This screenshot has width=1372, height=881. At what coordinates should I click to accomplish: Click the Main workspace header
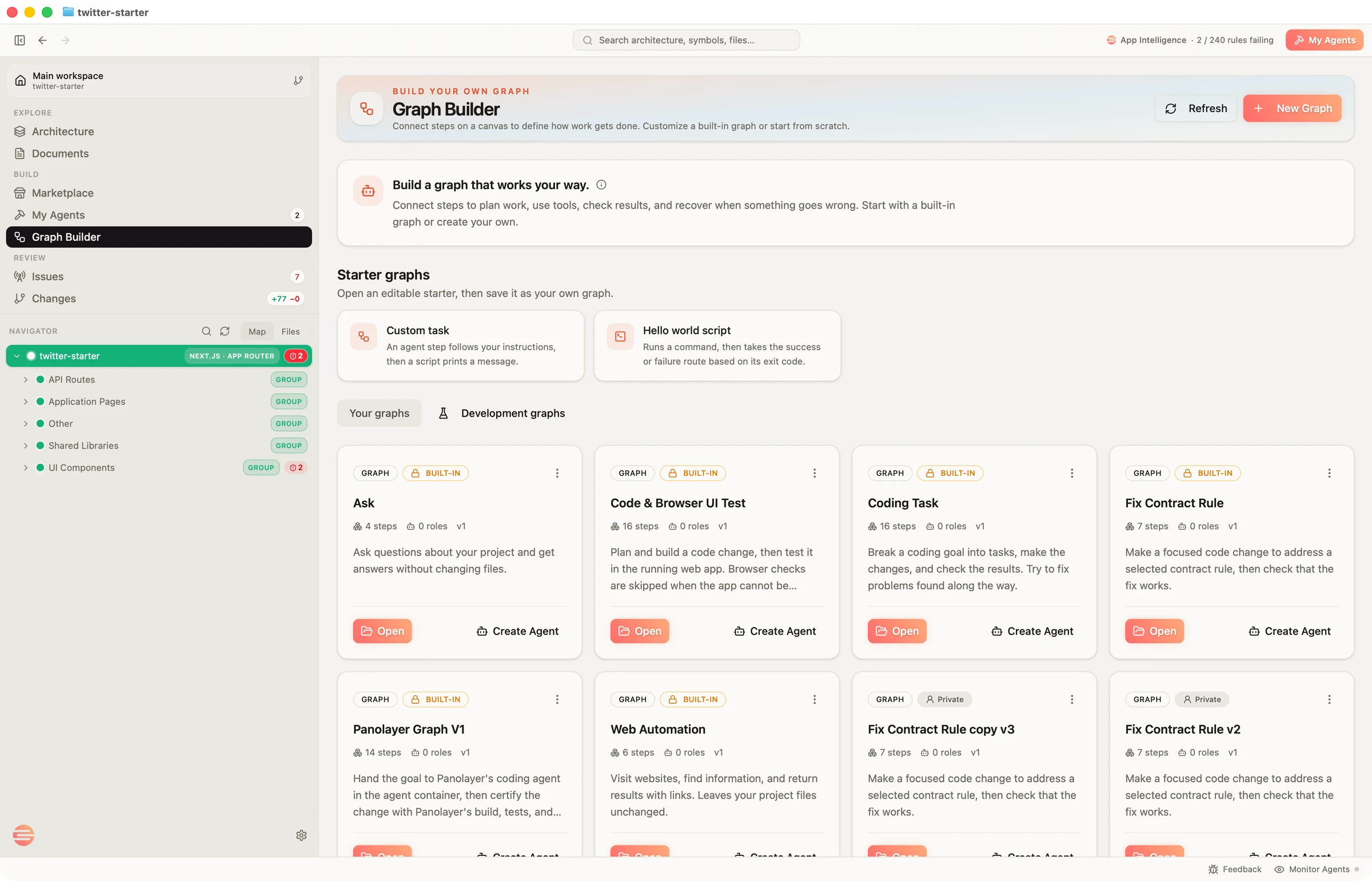click(159, 80)
